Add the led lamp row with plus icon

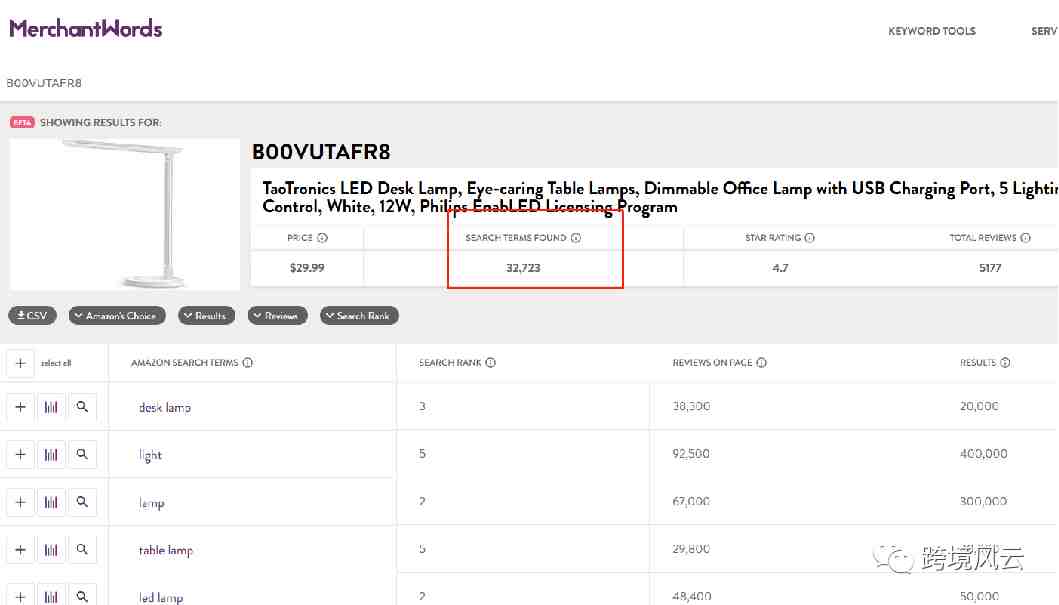pyautogui.click(x=20, y=596)
